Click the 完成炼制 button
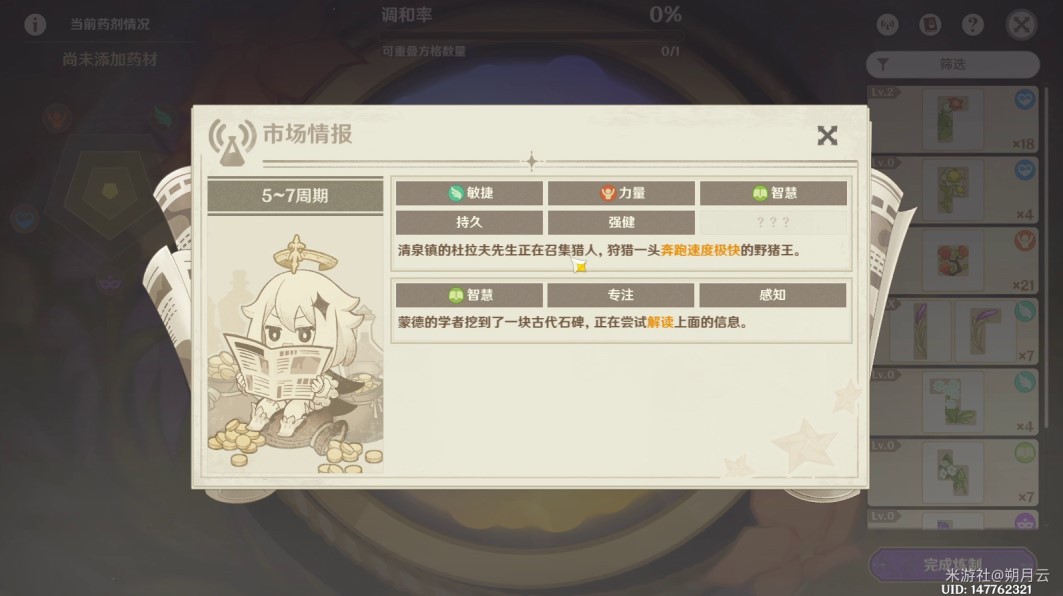Image resolution: width=1063 pixels, height=596 pixels. 952,564
